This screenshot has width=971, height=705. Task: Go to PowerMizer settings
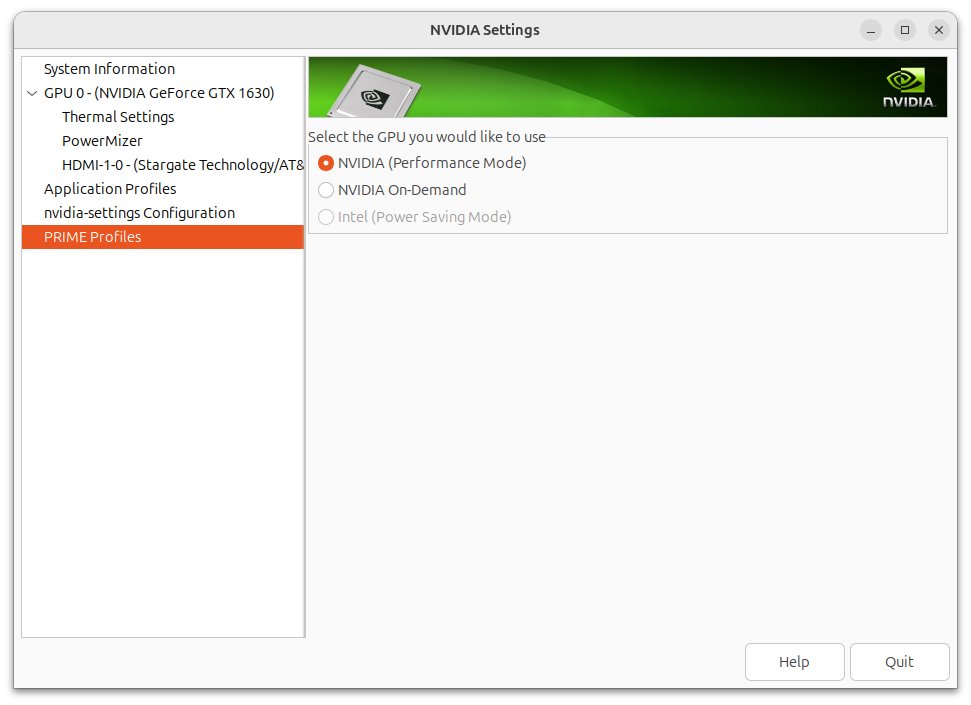163,141
